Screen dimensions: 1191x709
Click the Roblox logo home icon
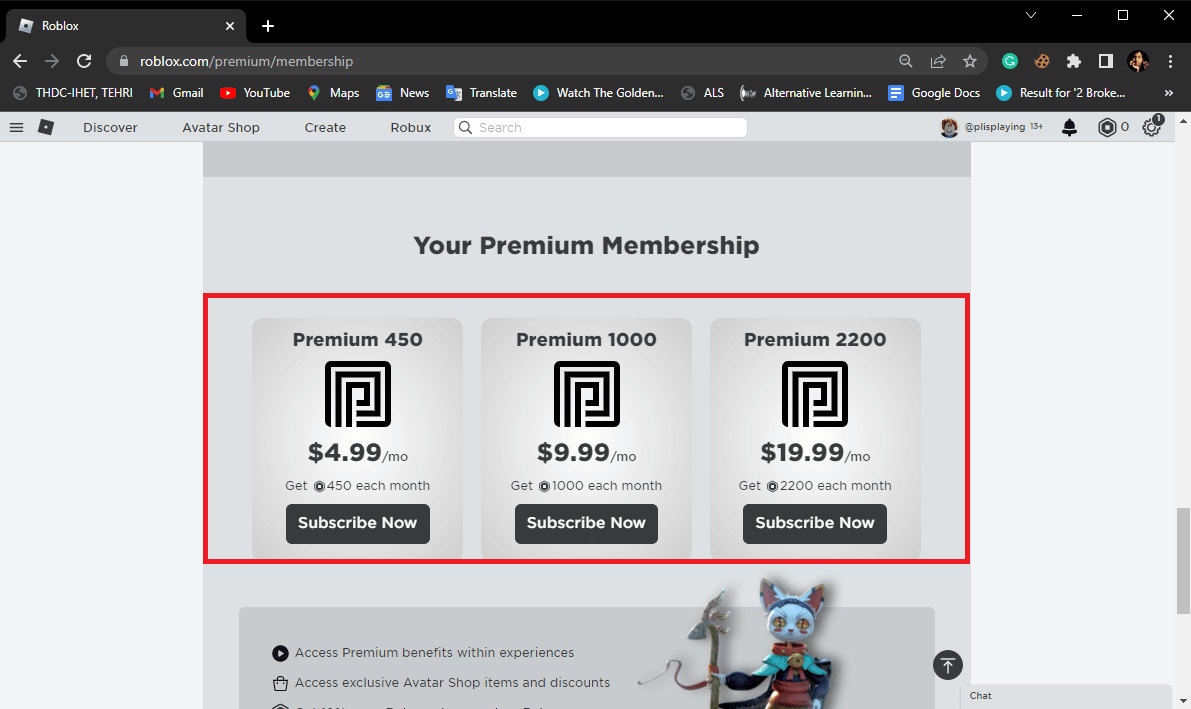coord(46,127)
